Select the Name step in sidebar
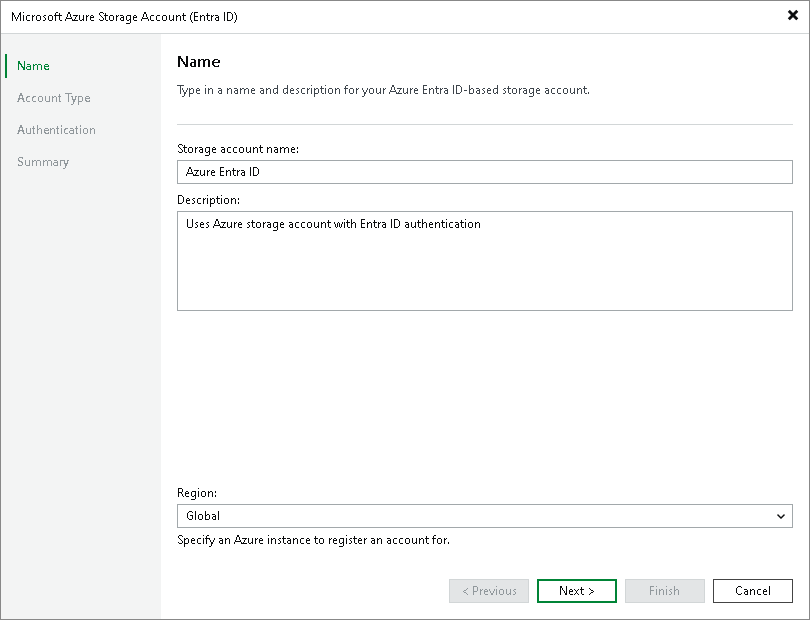 (x=33, y=66)
